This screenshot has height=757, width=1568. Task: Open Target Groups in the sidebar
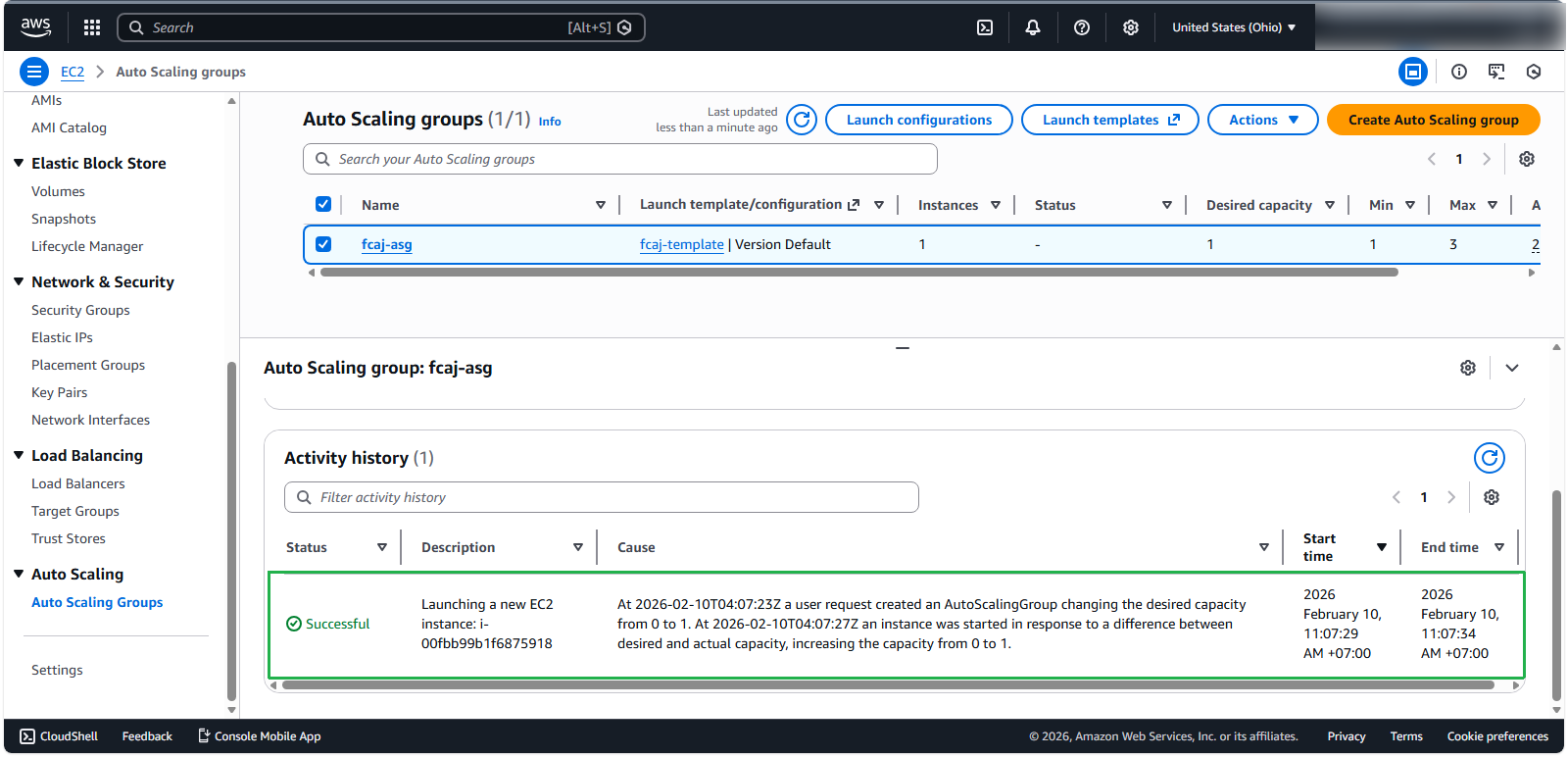tap(75, 511)
